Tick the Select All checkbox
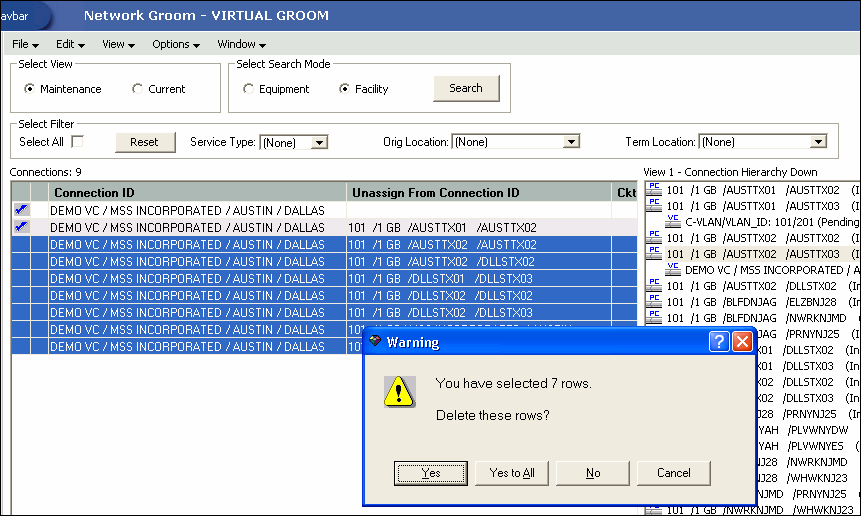Viewport: 861px width, 516px height. [x=77, y=142]
